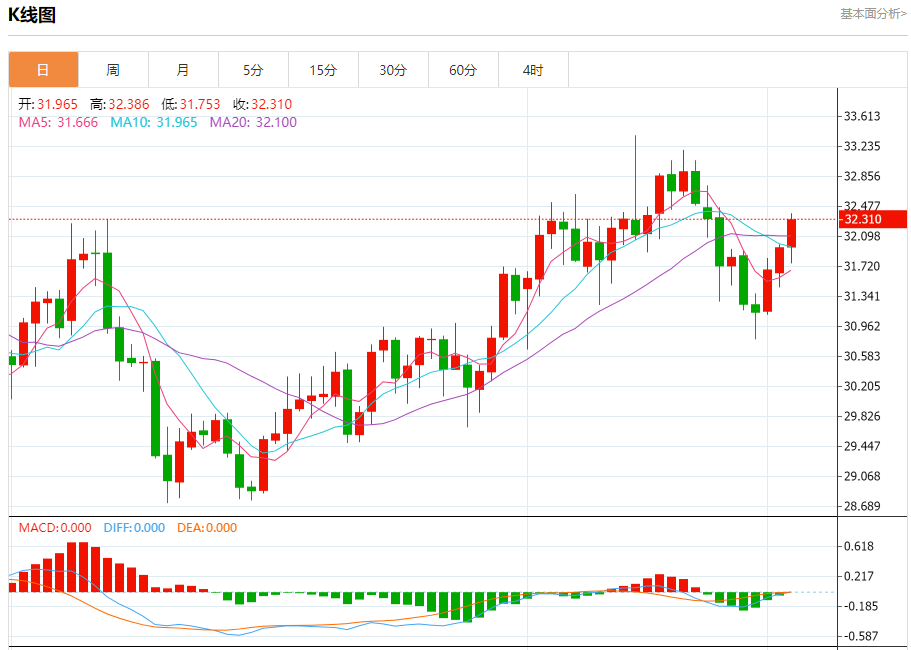Switch to the 日 daily chart tab
The image size is (911, 650).
coord(43,70)
